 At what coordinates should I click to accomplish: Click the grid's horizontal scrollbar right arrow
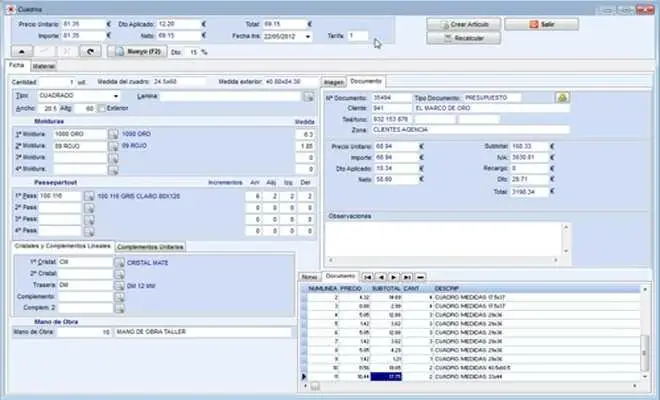pyautogui.click(x=634, y=386)
